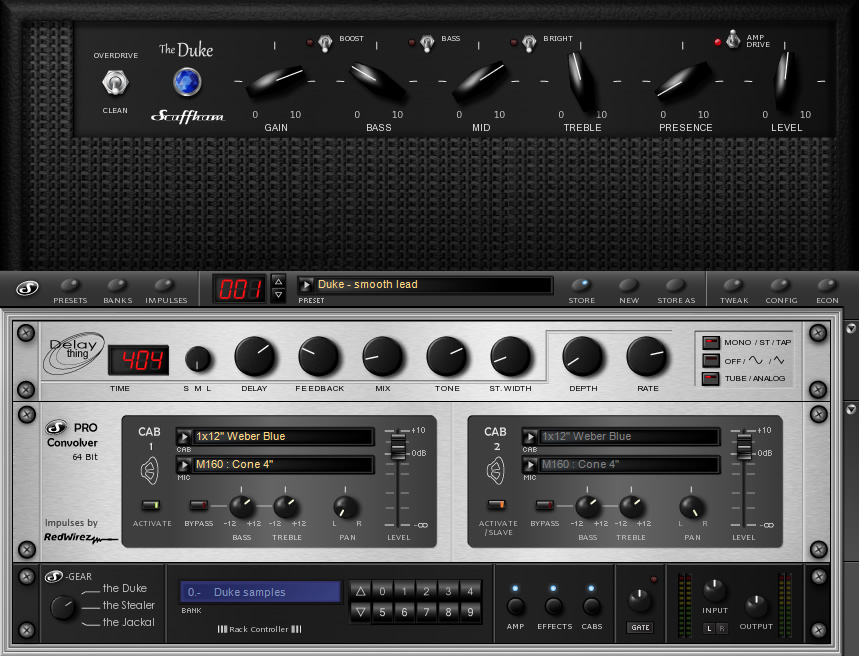Open the Econ tab
The height and width of the screenshot is (656, 859).
(x=827, y=285)
